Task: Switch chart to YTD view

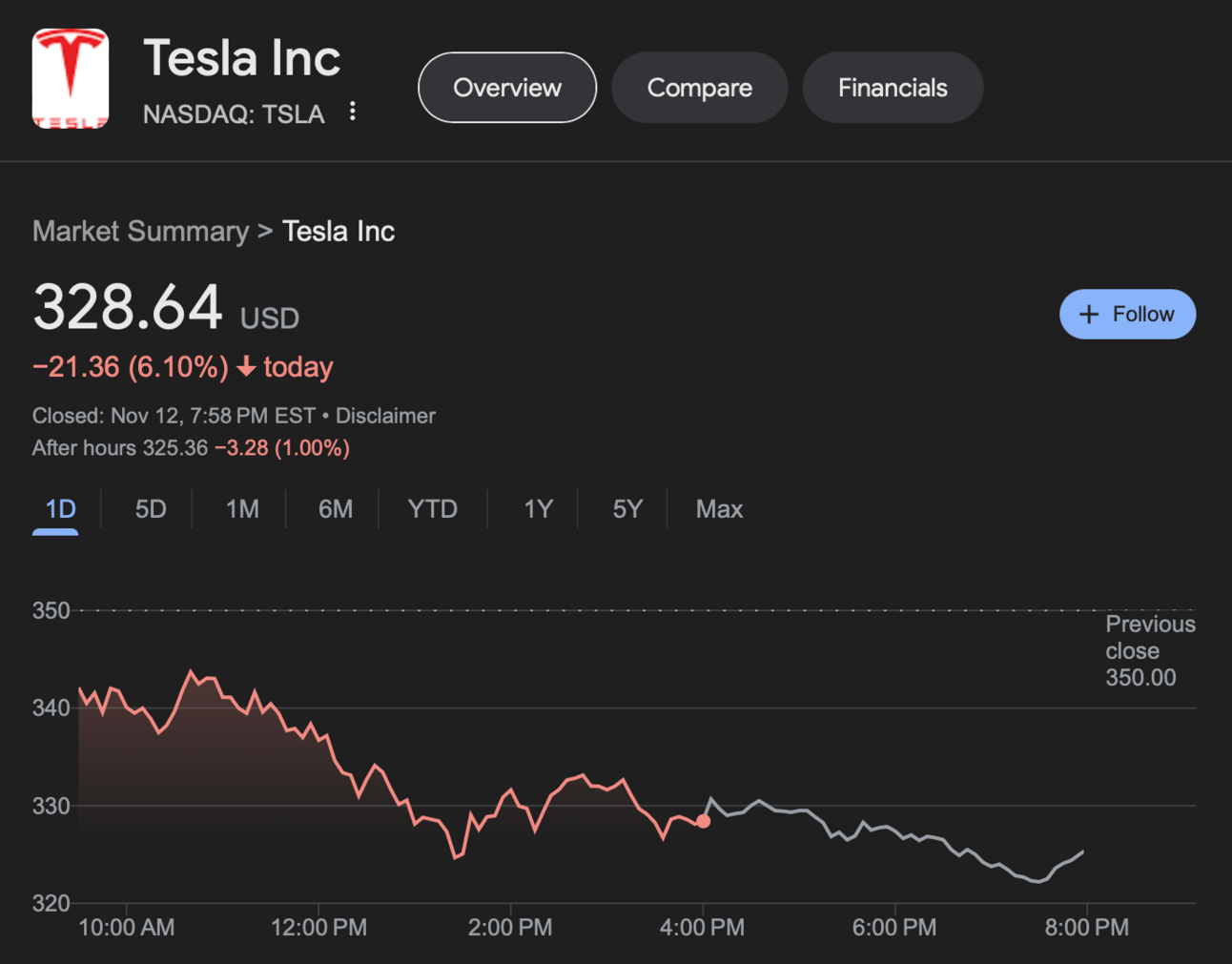Action: pos(432,509)
